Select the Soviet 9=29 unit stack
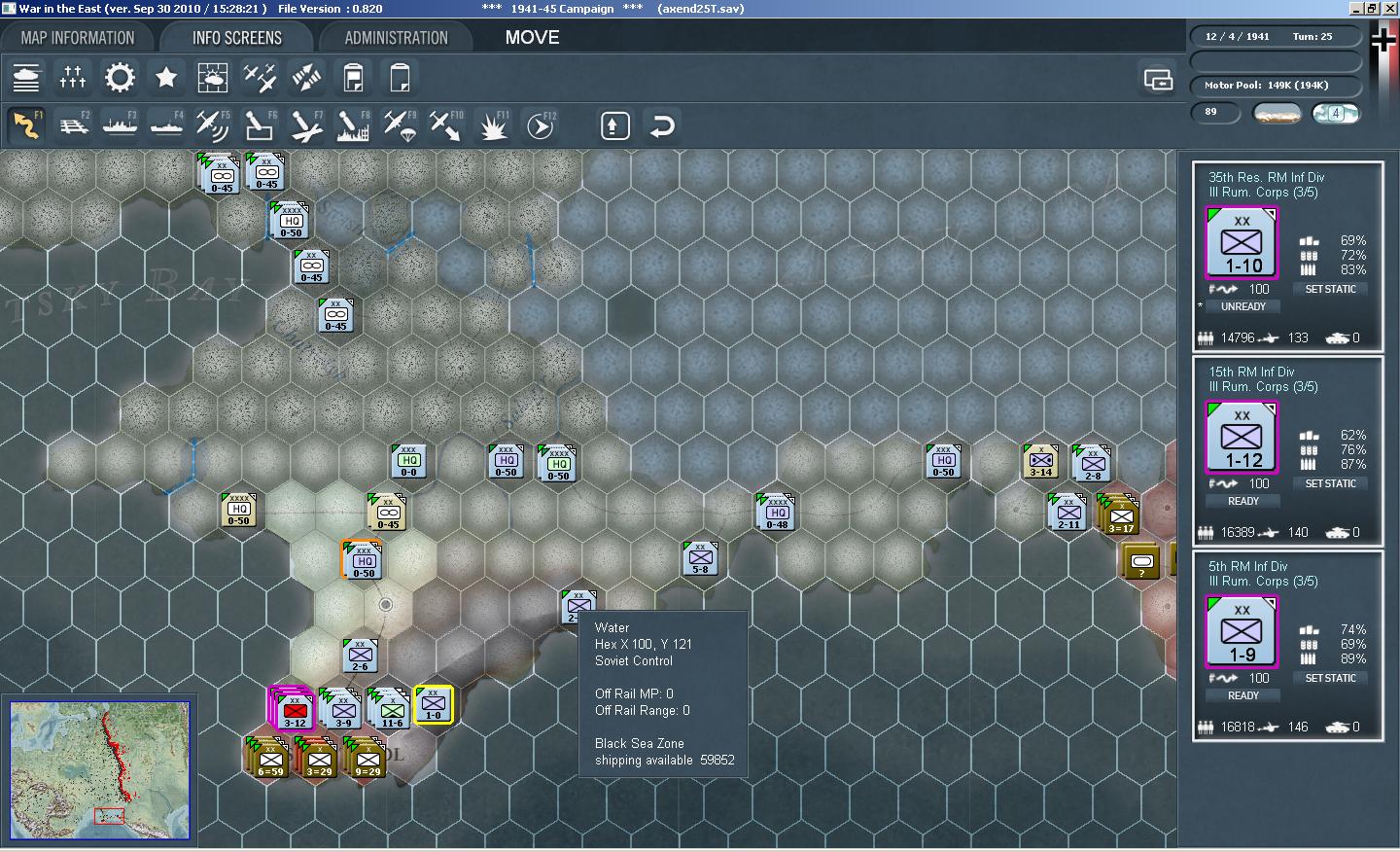 (x=366, y=757)
